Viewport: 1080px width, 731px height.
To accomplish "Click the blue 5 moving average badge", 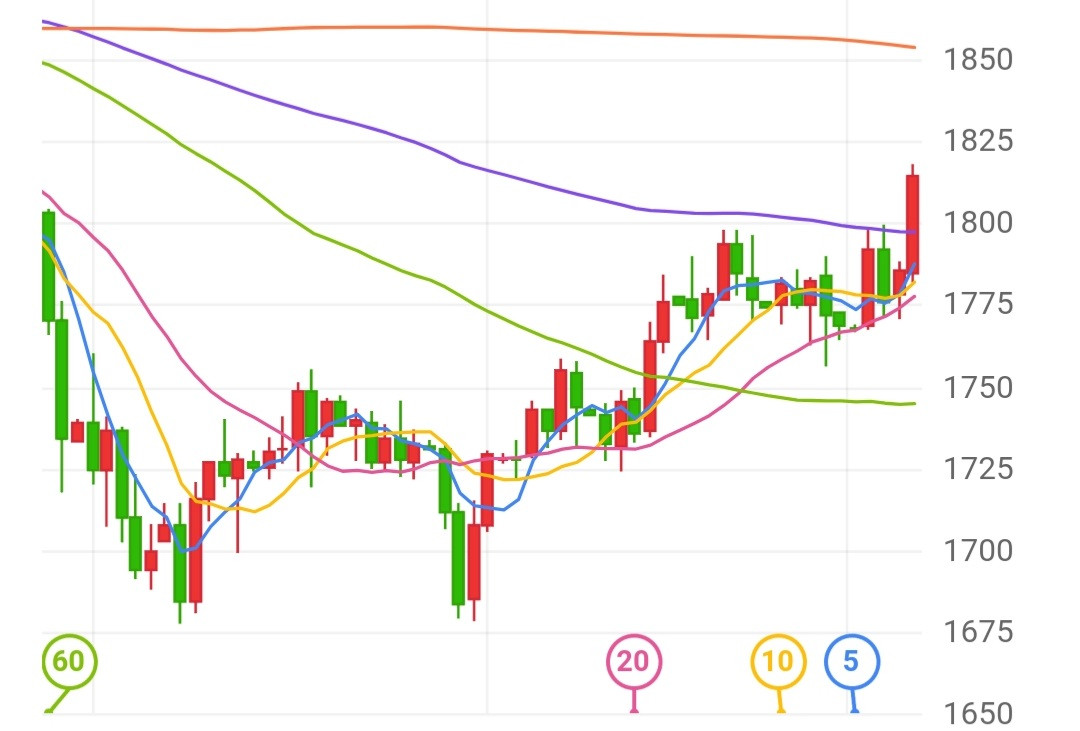I will (851, 661).
